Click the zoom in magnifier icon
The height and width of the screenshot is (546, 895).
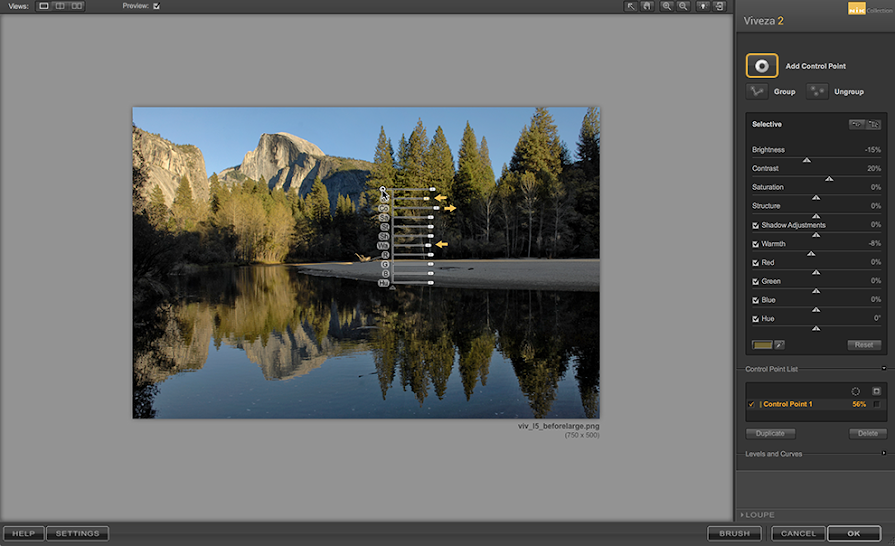click(x=666, y=6)
